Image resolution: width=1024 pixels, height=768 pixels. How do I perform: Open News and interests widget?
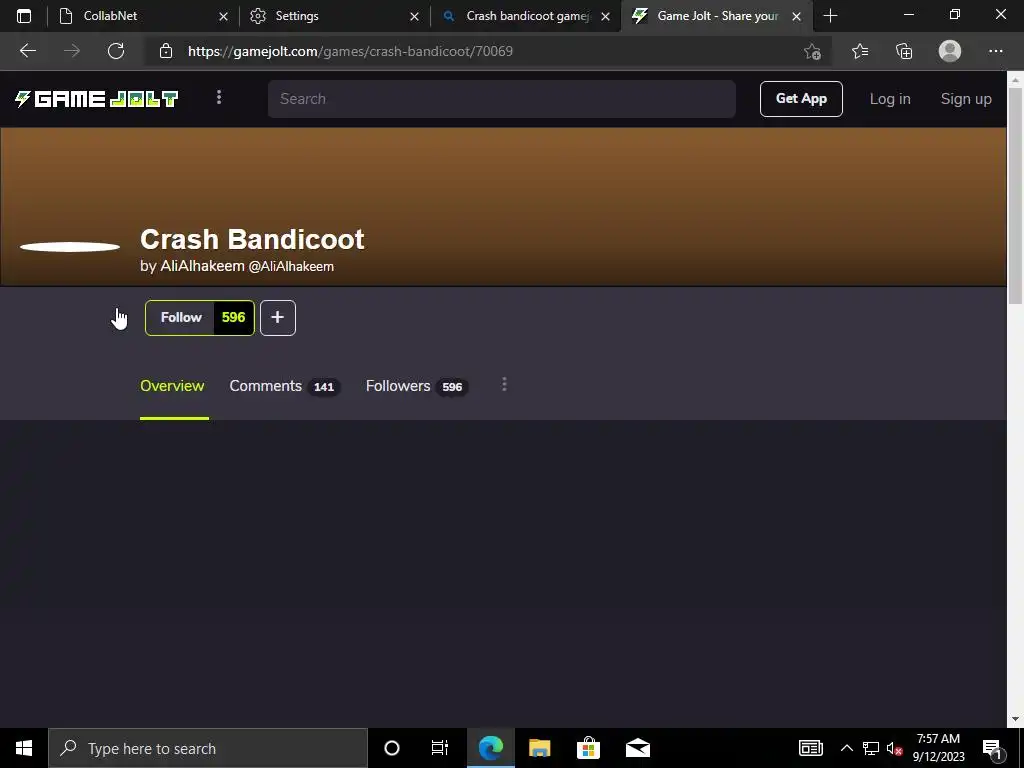coord(810,748)
